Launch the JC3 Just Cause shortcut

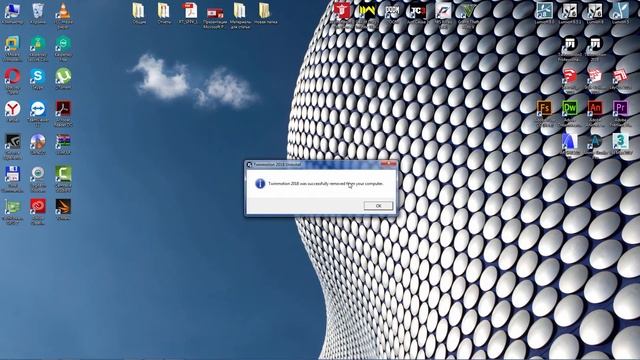click(417, 13)
